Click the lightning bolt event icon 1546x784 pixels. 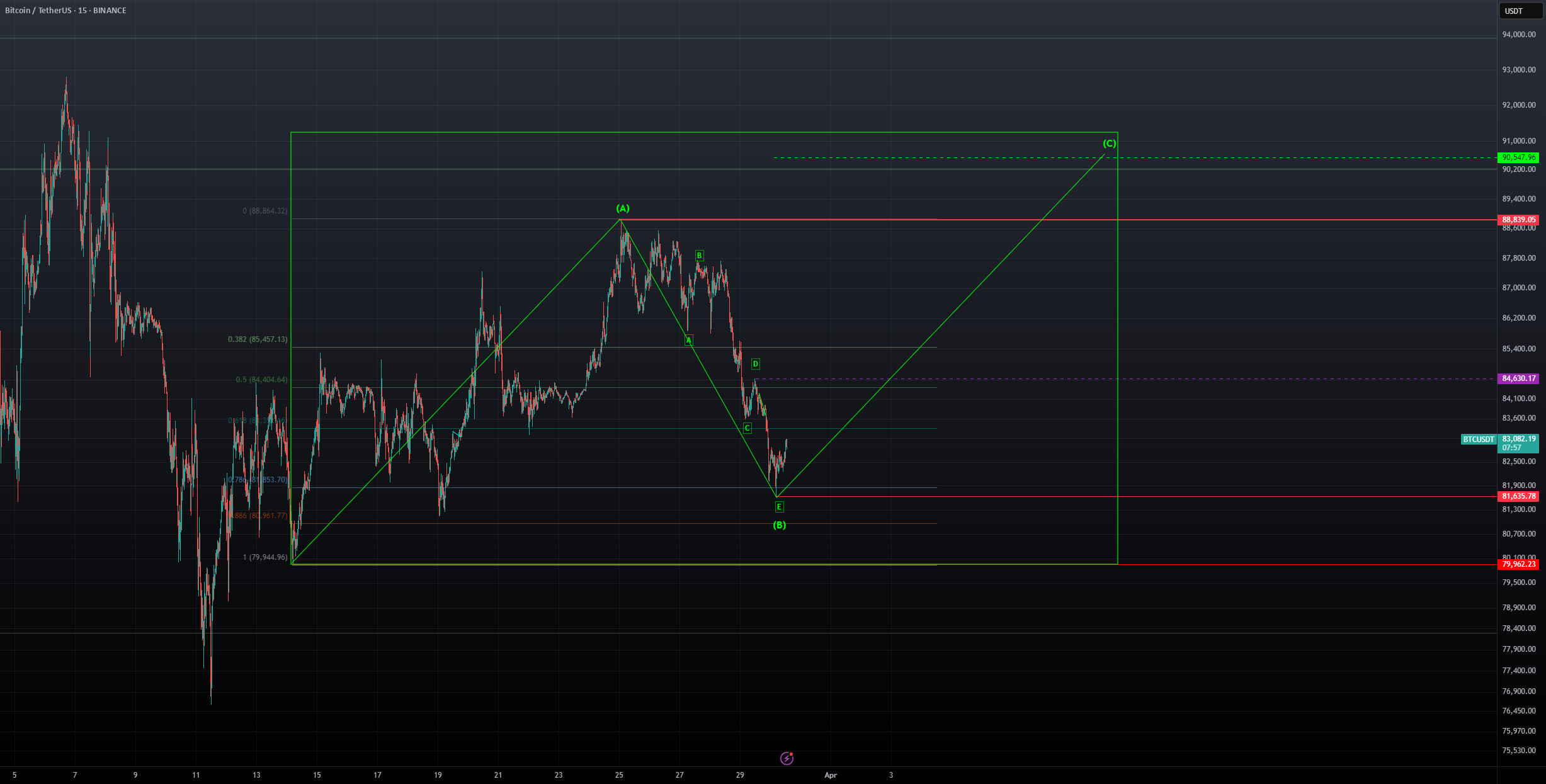click(x=787, y=758)
